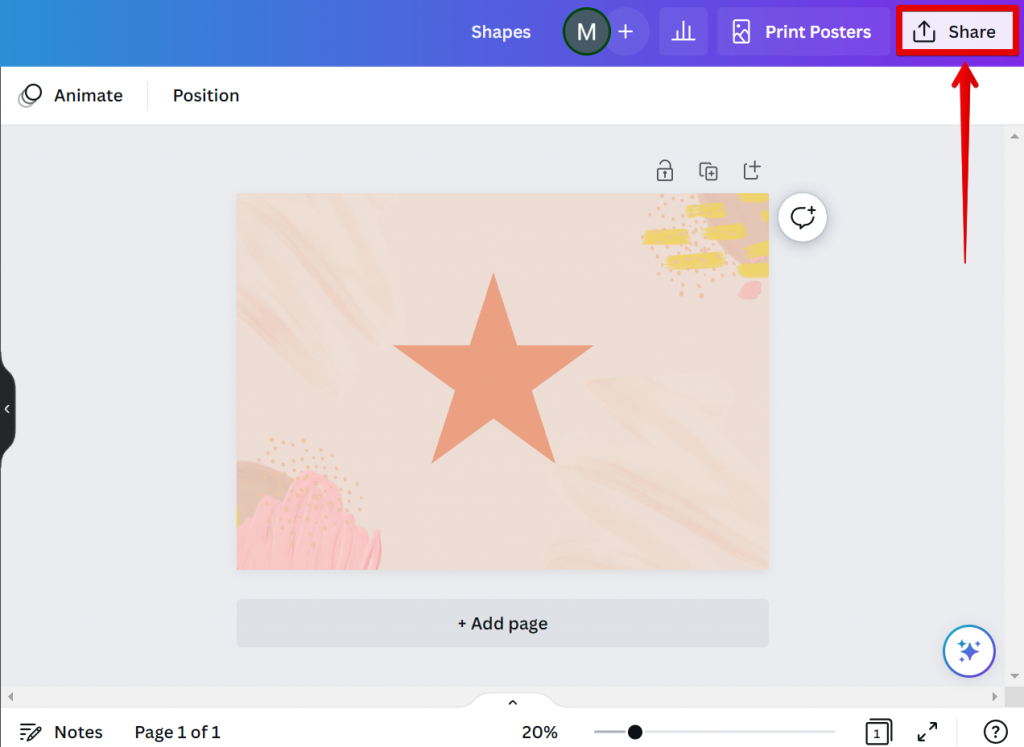Add a page via the plus-square icon
This screenshot has width=1024, height=747.
[x=751, y=170]
